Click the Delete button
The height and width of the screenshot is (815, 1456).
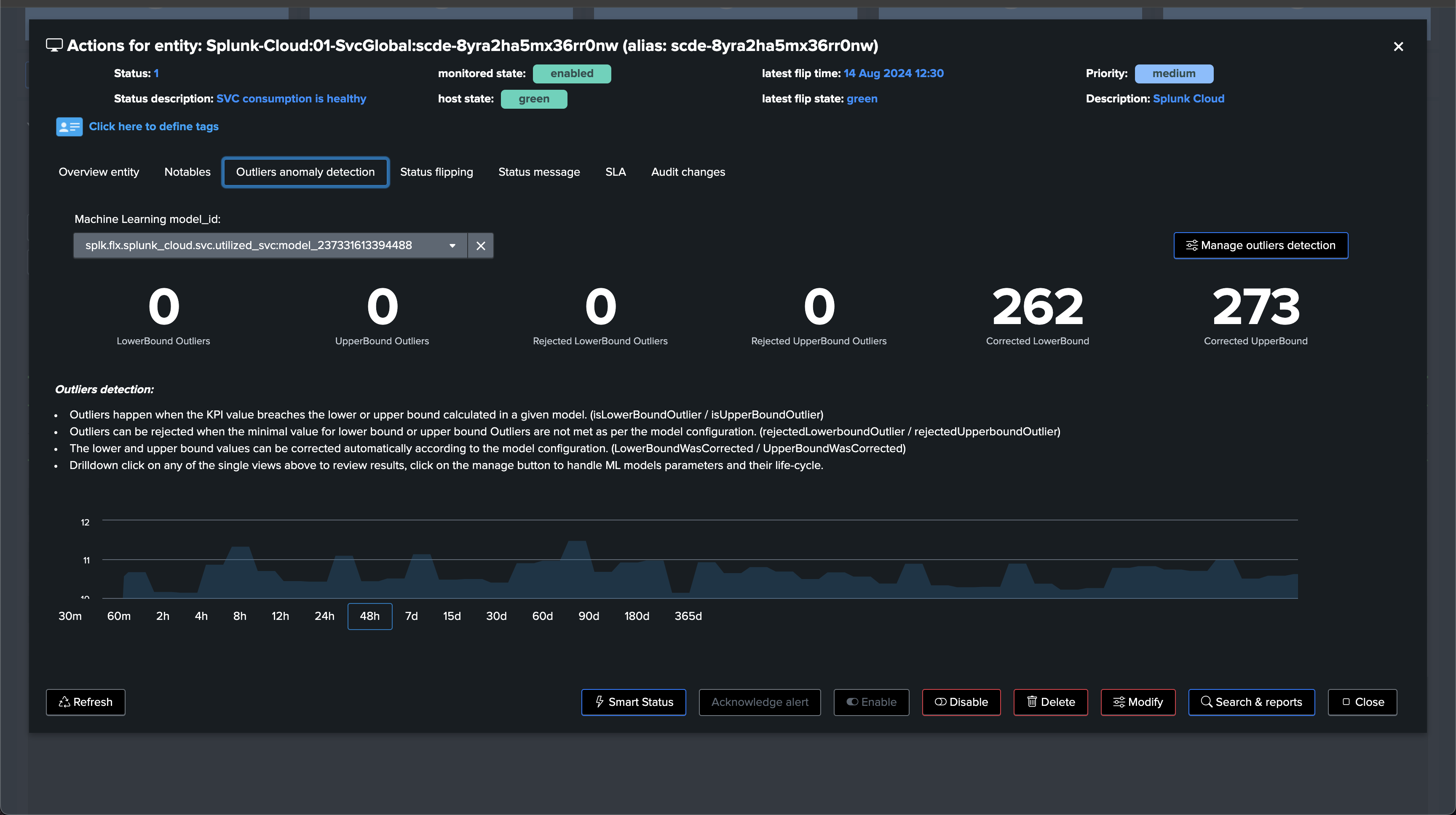click(1051, 702)
